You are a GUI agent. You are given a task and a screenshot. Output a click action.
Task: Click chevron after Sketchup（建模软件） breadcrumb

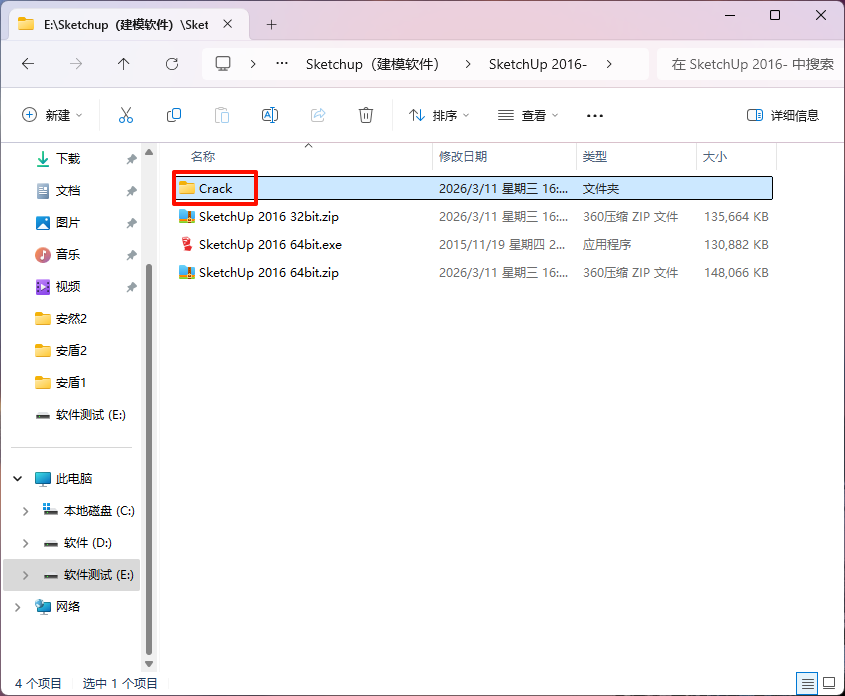tap(468, 64)
